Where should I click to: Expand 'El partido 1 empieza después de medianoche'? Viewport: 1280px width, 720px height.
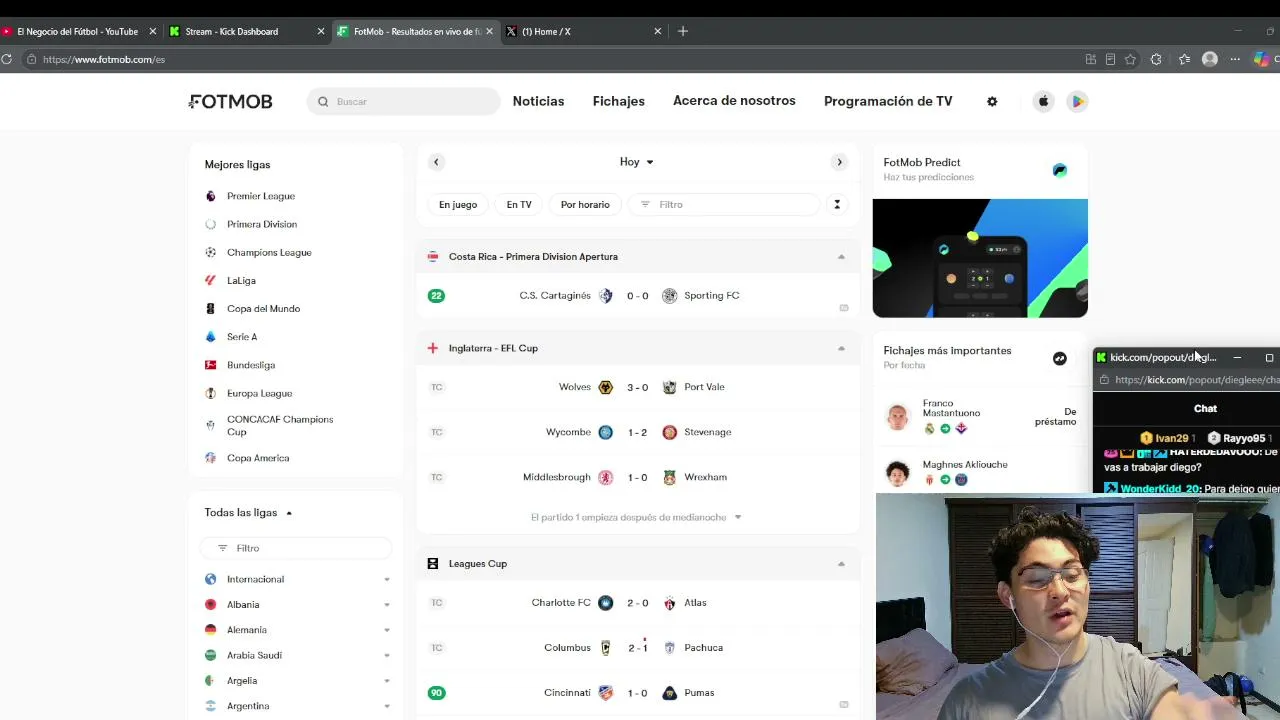pyautogui.click(x=637, y=517)
